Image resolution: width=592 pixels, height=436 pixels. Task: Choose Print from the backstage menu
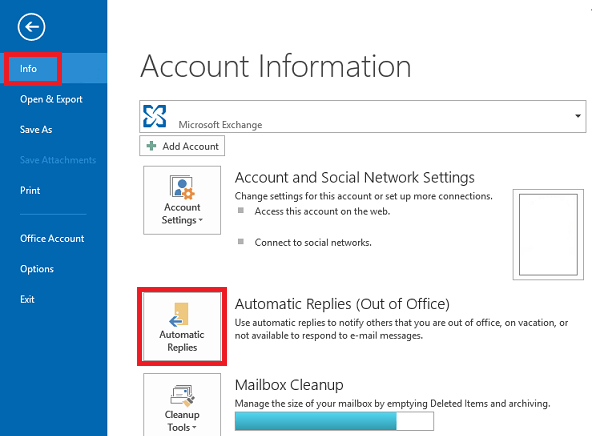(30, 190)
